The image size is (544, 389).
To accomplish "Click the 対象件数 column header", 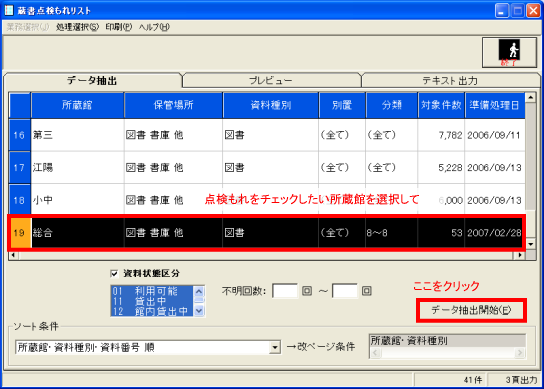I will point(441,105).
